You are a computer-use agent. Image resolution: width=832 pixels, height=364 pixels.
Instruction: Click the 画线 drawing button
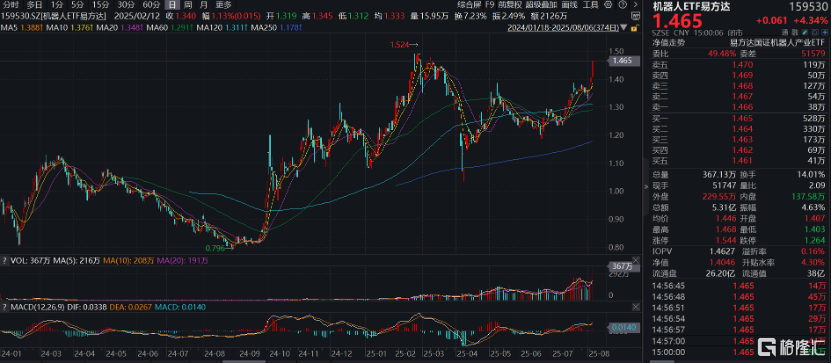[x=570, y=4]
